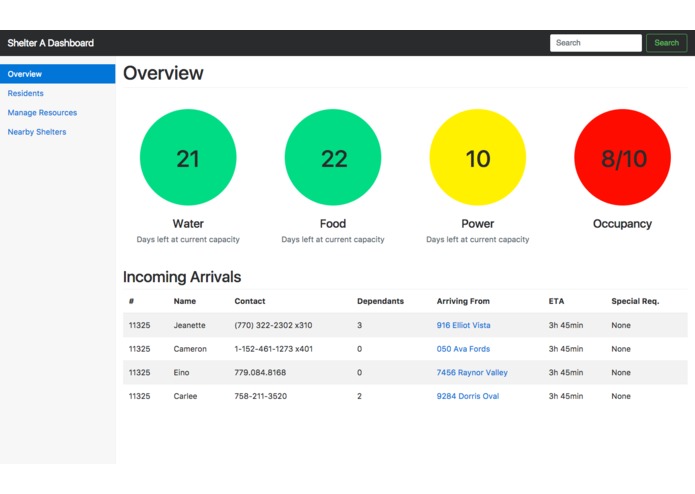This screenshot has height=494, width=695.
Task: Click the Special Req. column header
Action: click(x=635, y=301)
